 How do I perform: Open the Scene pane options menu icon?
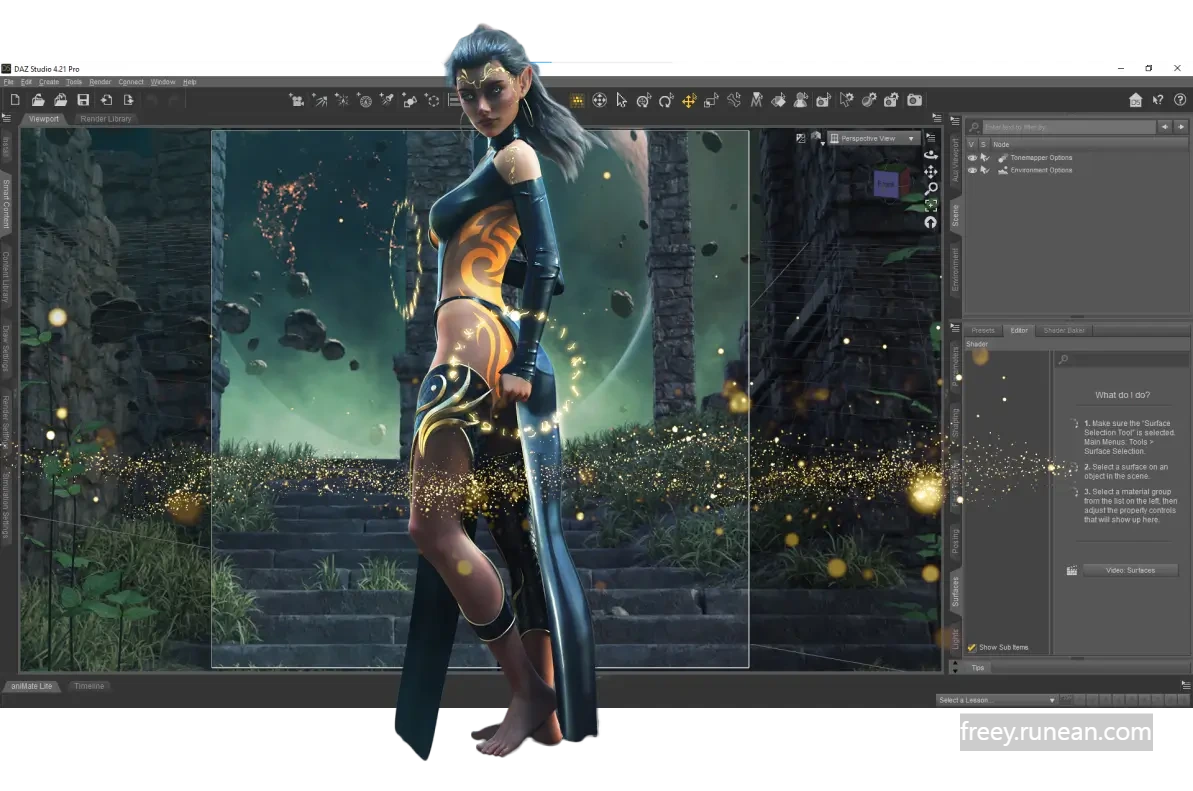pyautogui.click(x=956, y=121)
